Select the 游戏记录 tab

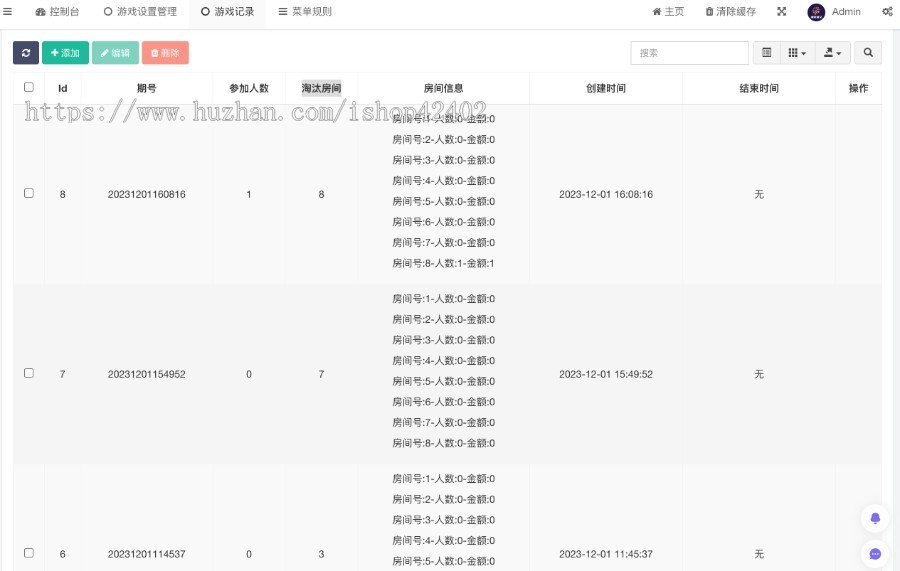tap(227, 11)
